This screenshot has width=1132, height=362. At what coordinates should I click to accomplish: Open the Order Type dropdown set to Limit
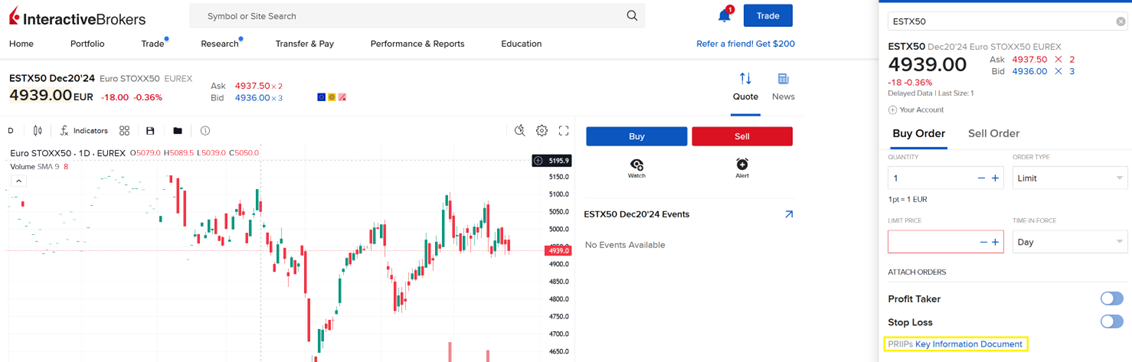coord(1069,178)
